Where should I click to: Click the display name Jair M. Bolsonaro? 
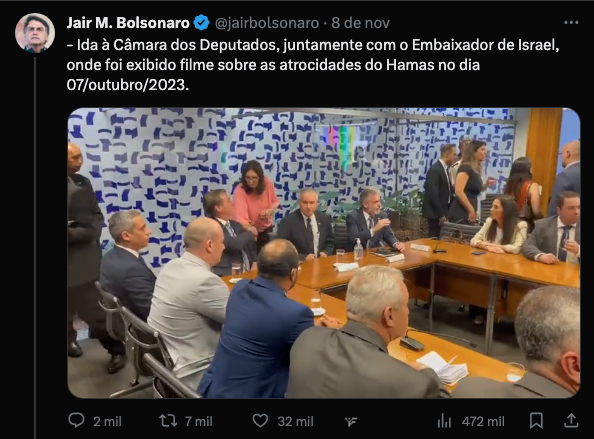(x=128, y=23)
